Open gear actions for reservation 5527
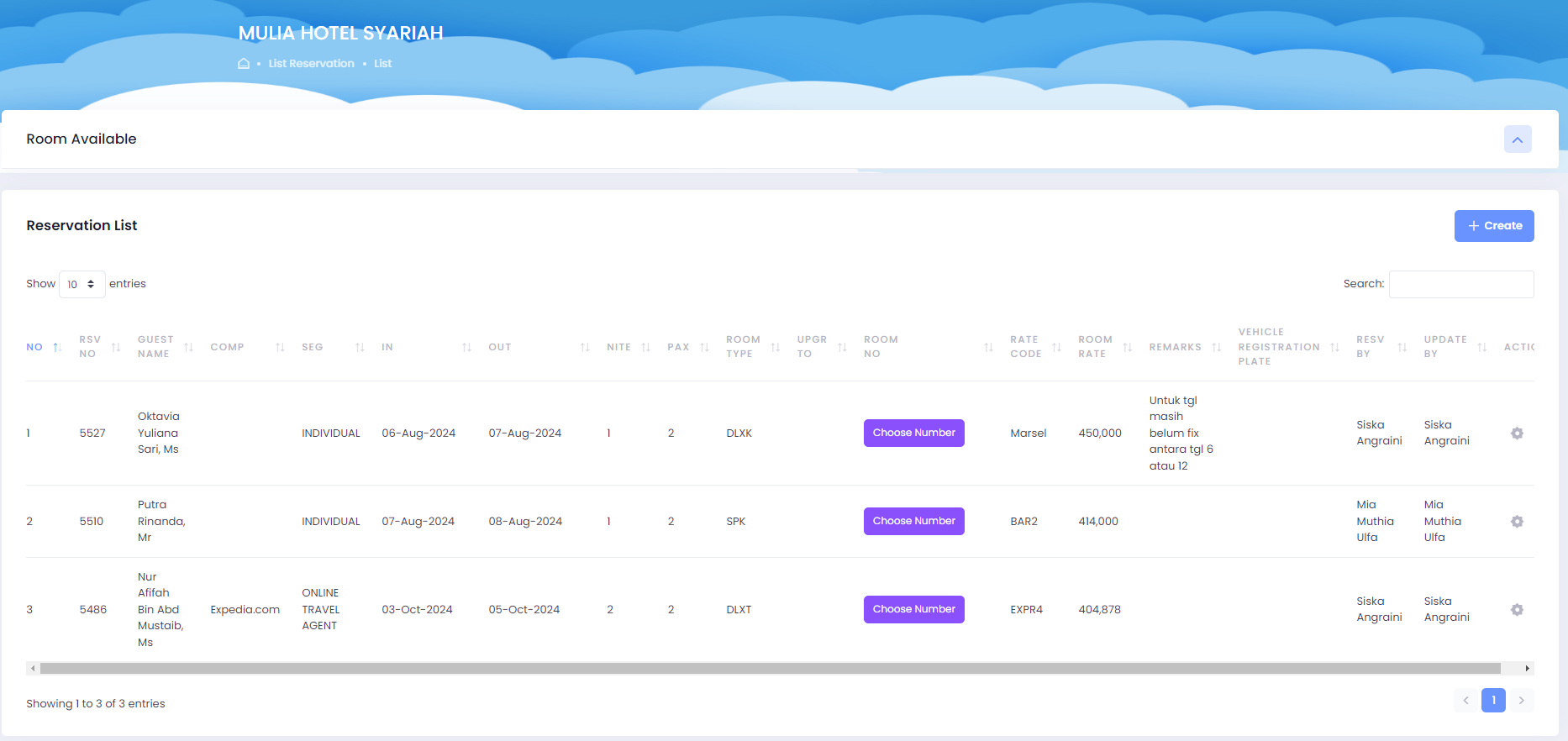 click(1517, 434)
